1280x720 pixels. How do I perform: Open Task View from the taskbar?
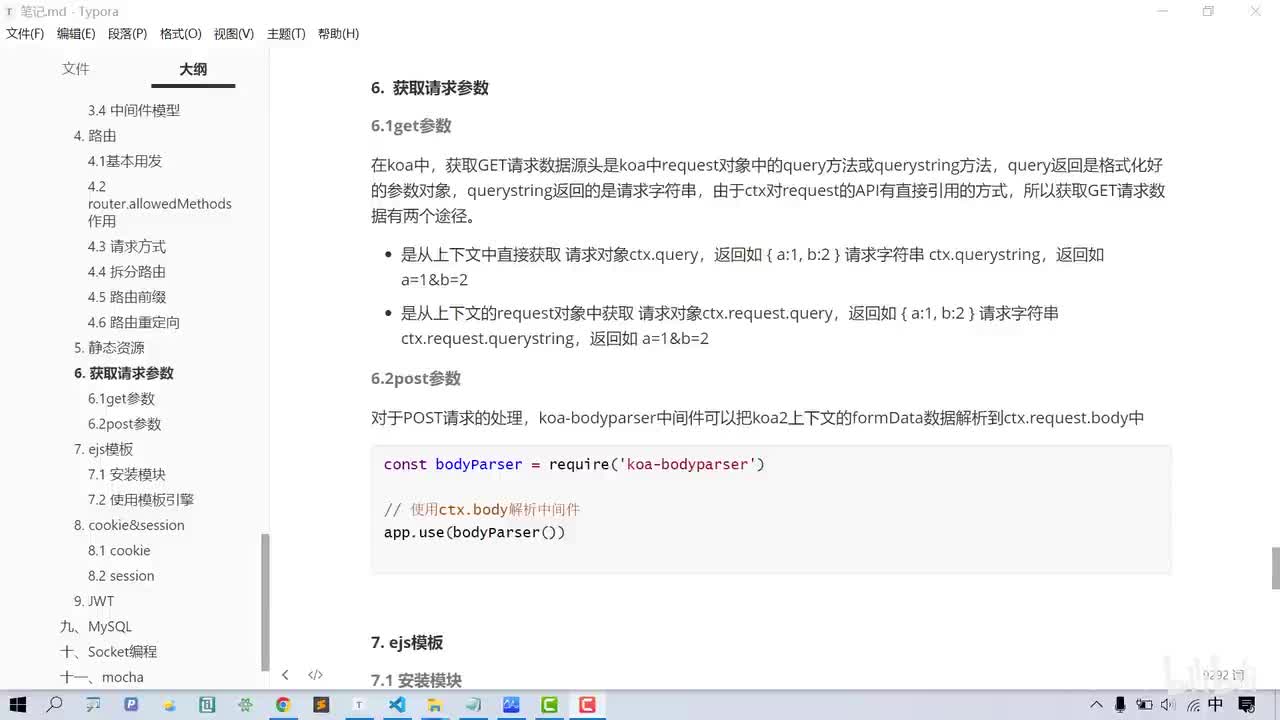[93, 705]
